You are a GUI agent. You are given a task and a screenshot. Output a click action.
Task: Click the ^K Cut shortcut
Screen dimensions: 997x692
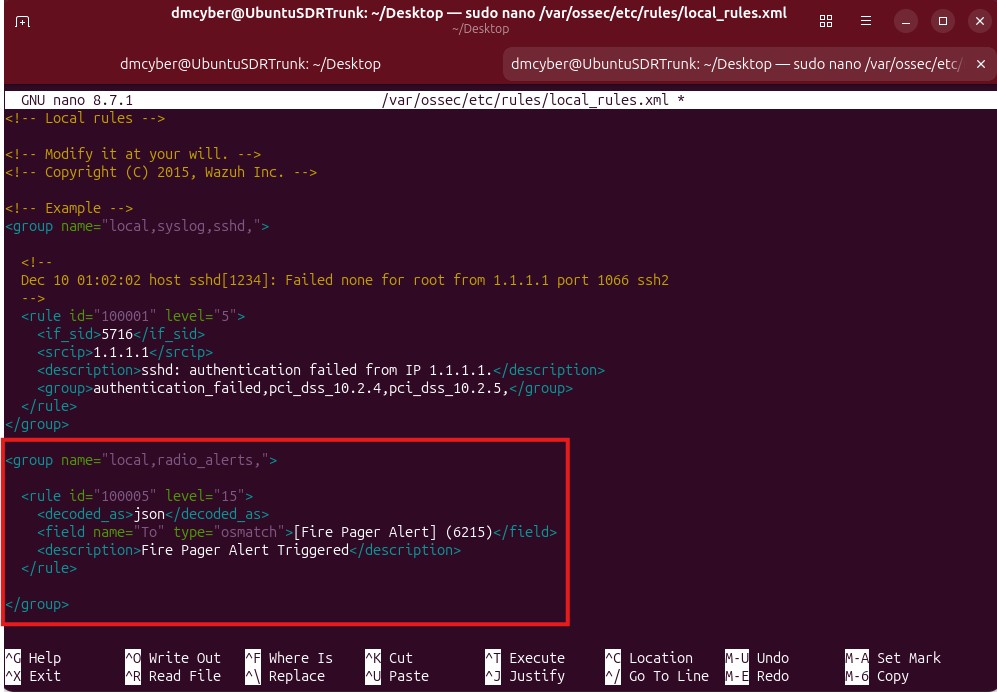click(x=388, y=658)
